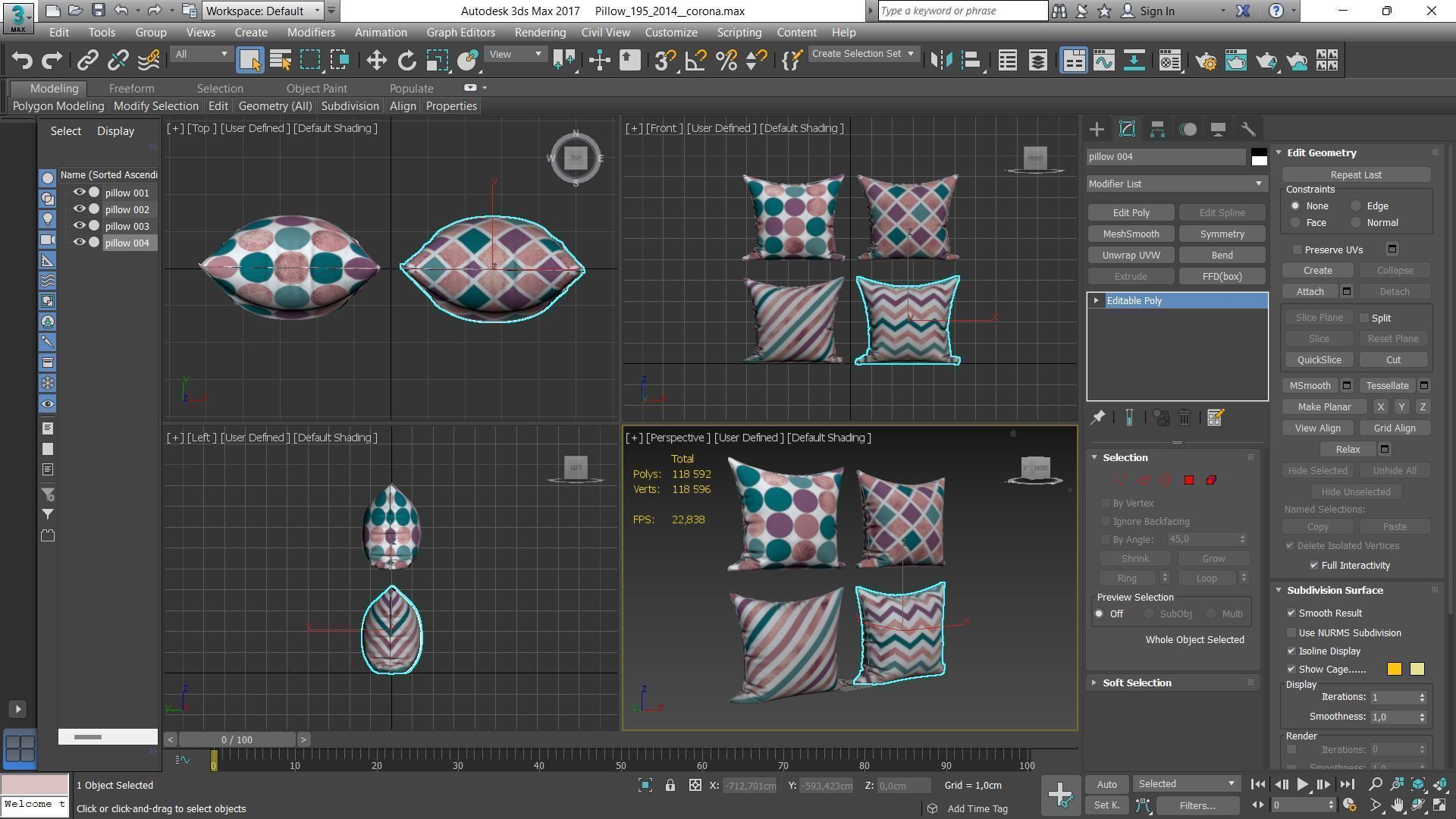Image resolution: width=1456 pixels, height=819 pixels.
Task: Click the orange Show Cage color swatch
Action: click(1394, 669)
